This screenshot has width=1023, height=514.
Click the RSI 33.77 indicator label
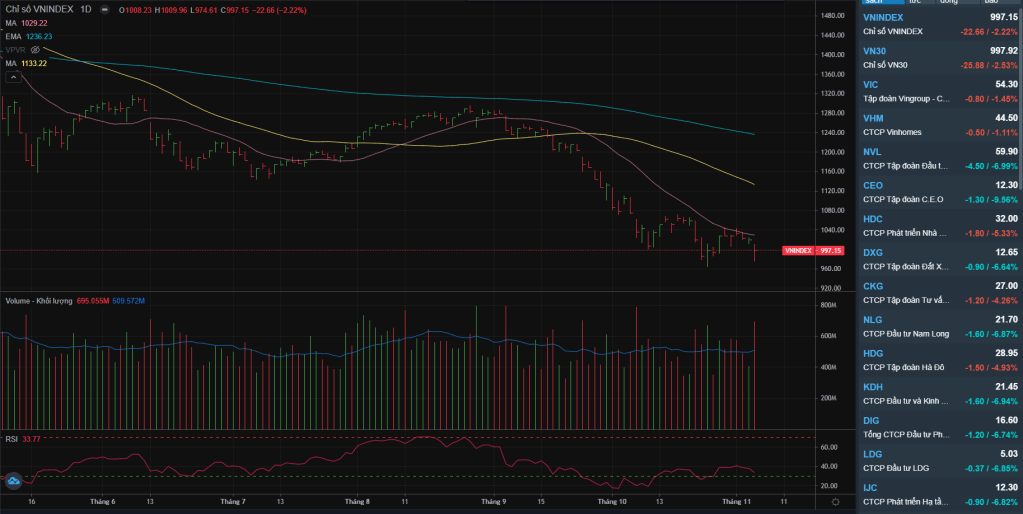coord(23,437)
